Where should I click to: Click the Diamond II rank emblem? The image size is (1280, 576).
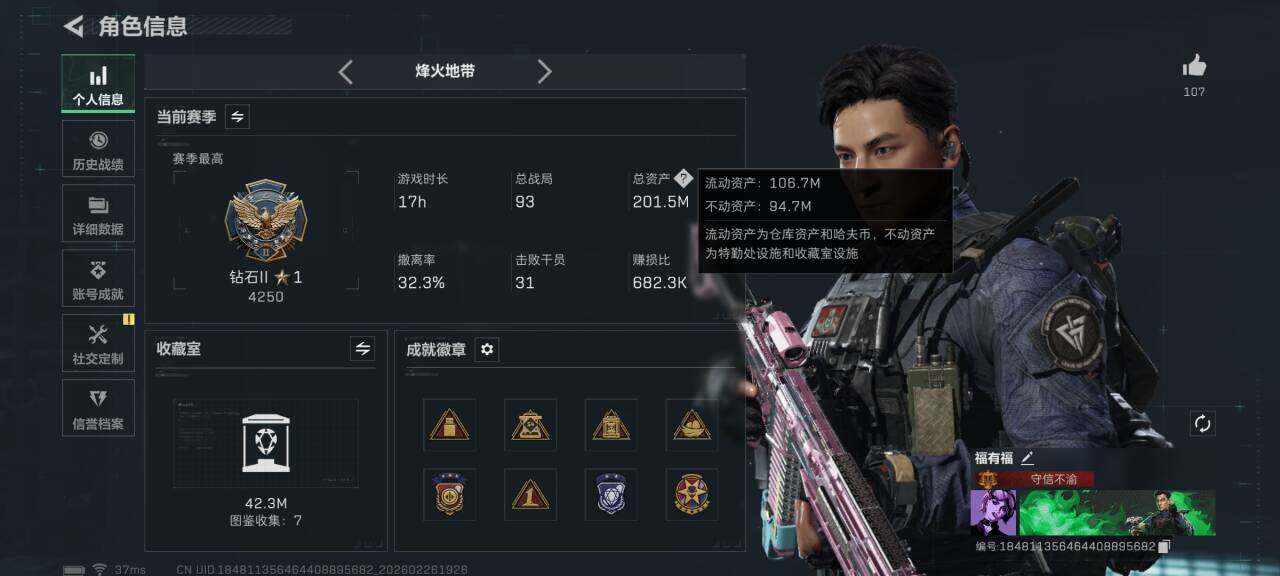click(x=265, y=221)
